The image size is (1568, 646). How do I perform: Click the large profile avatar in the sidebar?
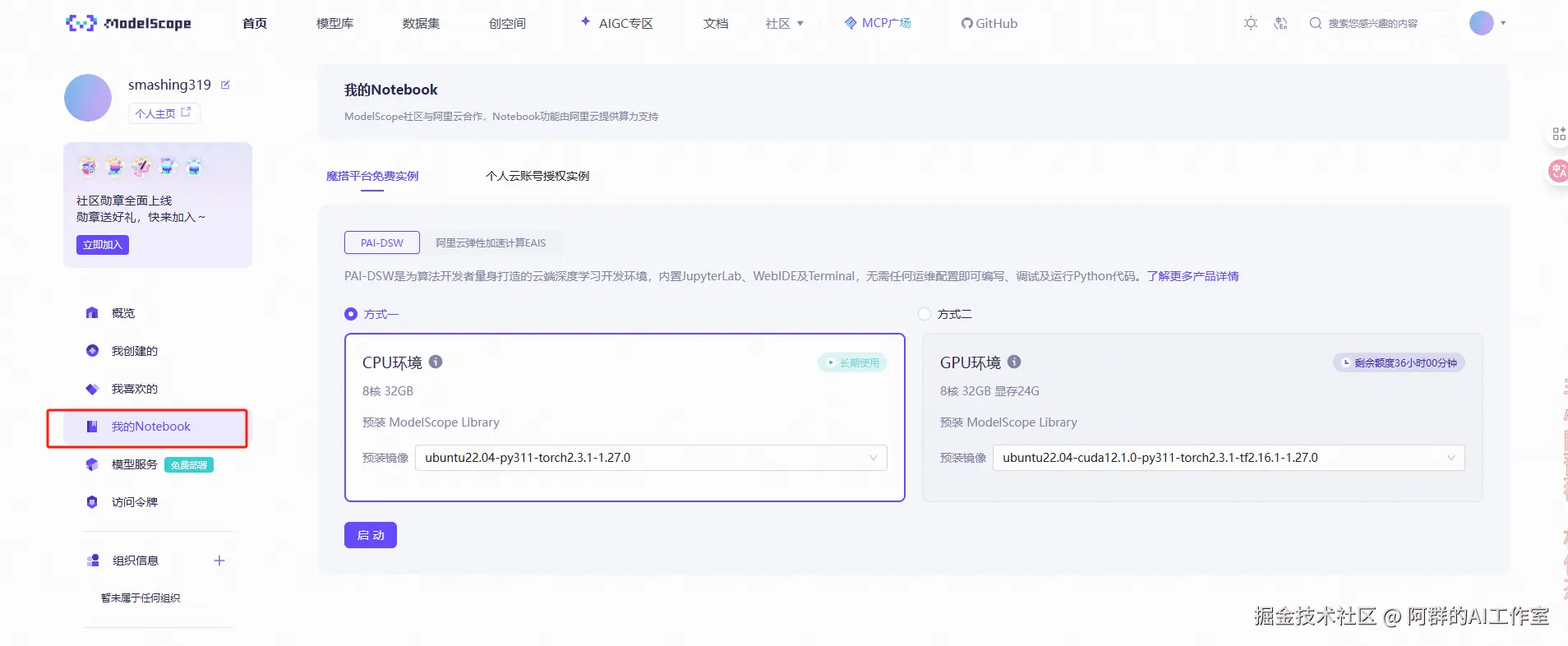pos(88,98)
